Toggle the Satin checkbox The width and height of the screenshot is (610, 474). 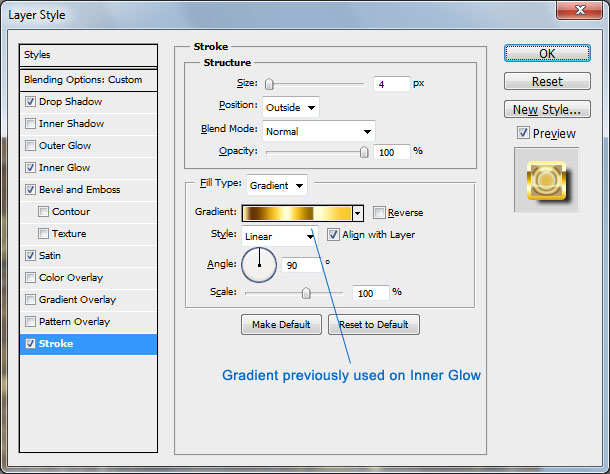click(30, 255)
